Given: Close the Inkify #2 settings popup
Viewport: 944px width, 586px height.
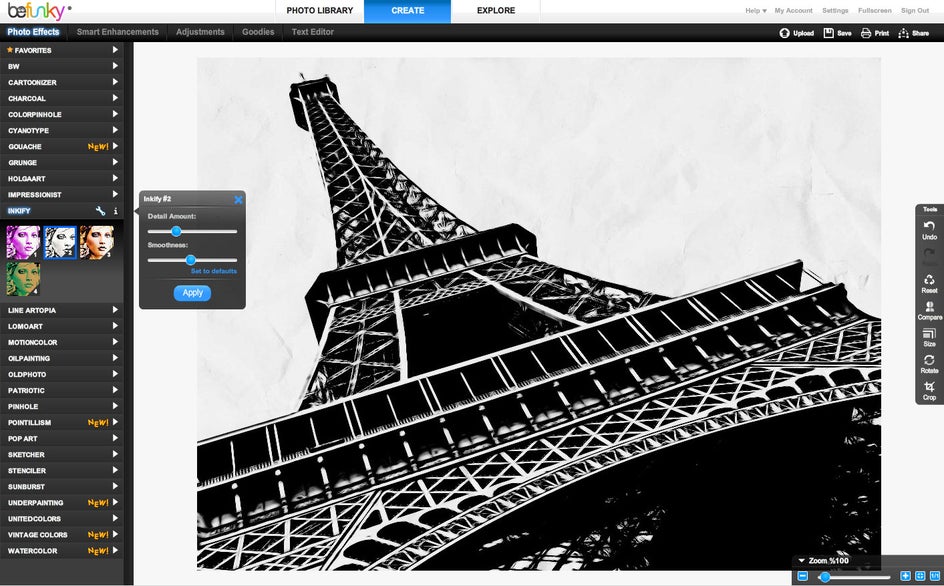Looking at the screenshot, I should (238, 199).
